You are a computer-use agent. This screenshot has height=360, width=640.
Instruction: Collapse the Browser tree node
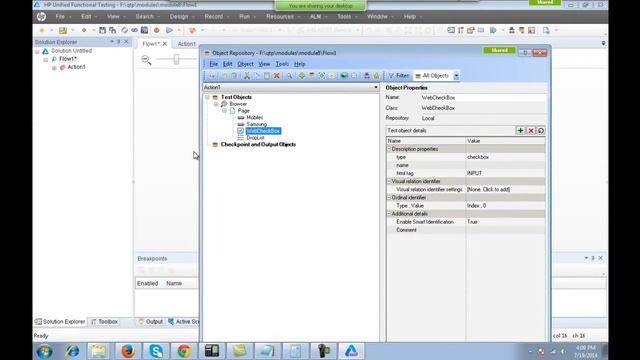pos(216,104)
